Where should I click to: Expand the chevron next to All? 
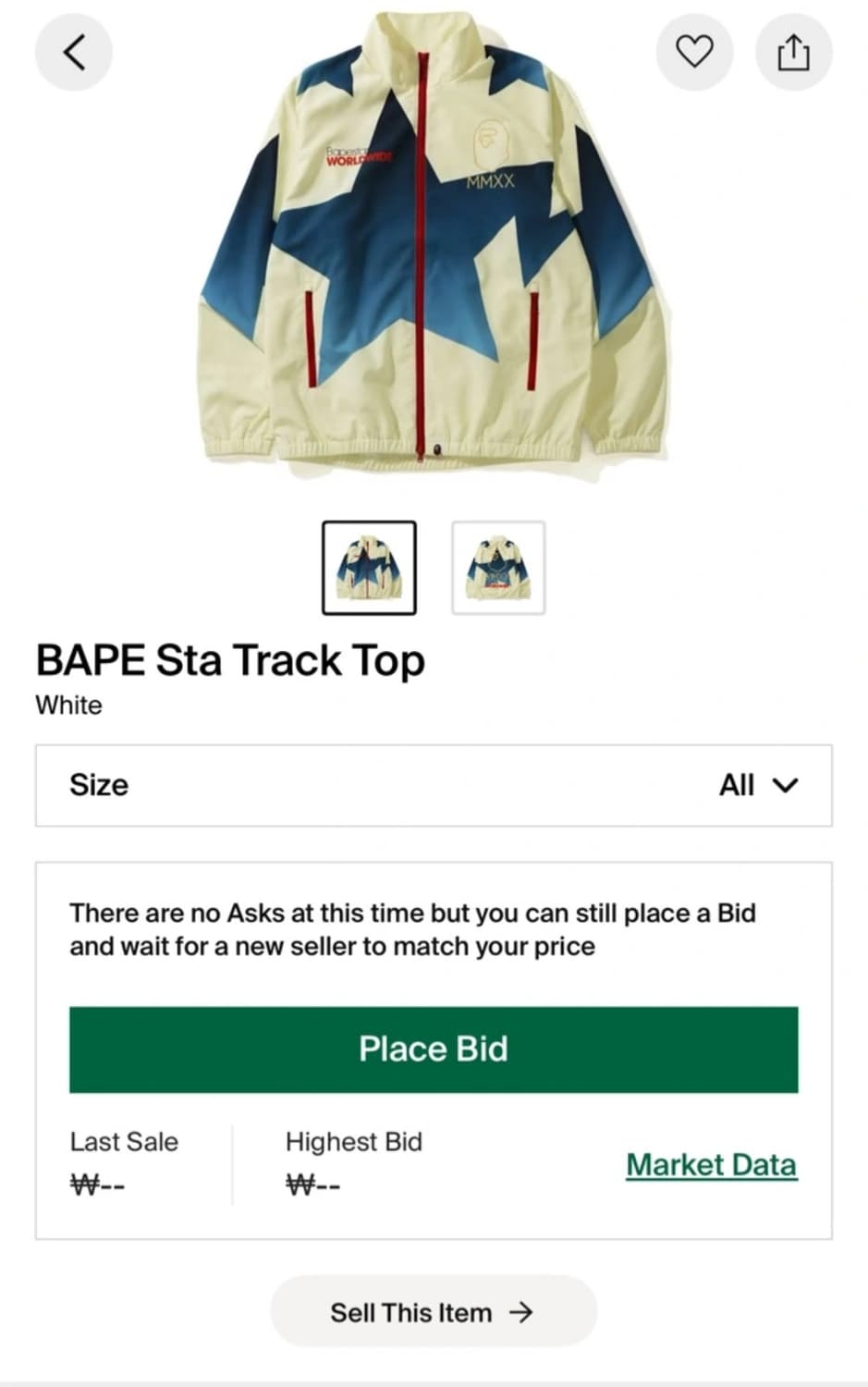786,786
